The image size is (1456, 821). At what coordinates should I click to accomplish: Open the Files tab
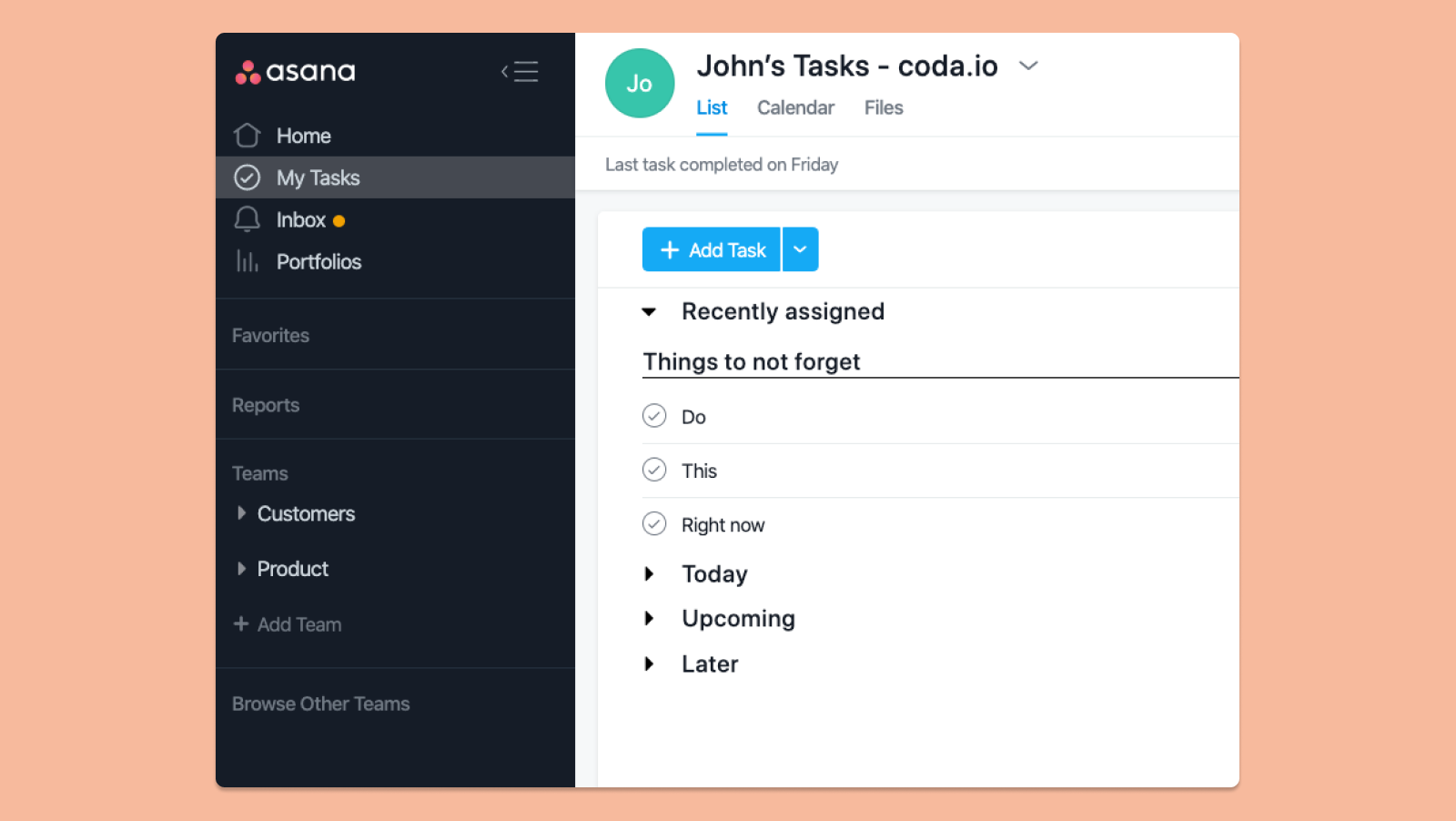point(883,107)
